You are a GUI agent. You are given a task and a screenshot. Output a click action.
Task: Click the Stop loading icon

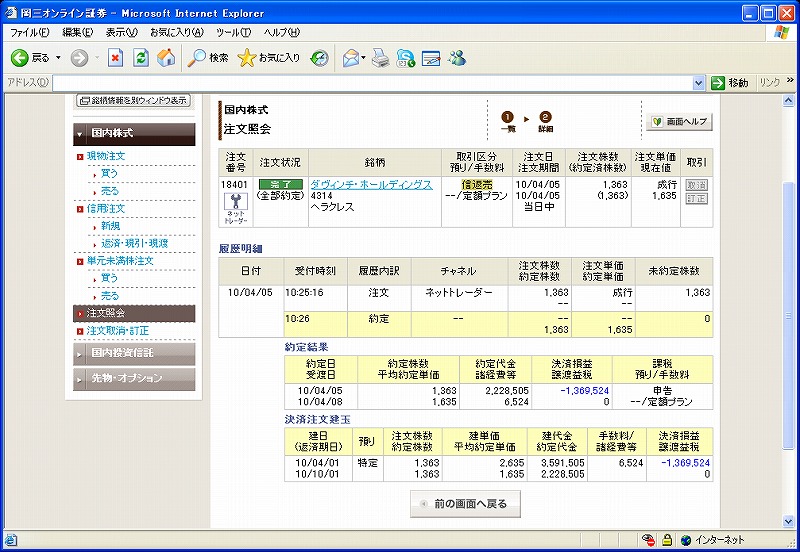click(x=115, y=58)
